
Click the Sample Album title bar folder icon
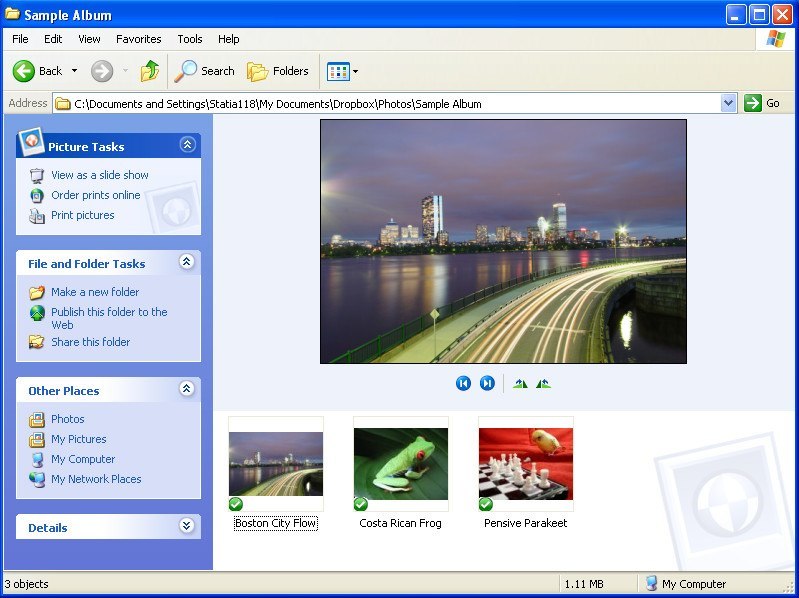12,14
